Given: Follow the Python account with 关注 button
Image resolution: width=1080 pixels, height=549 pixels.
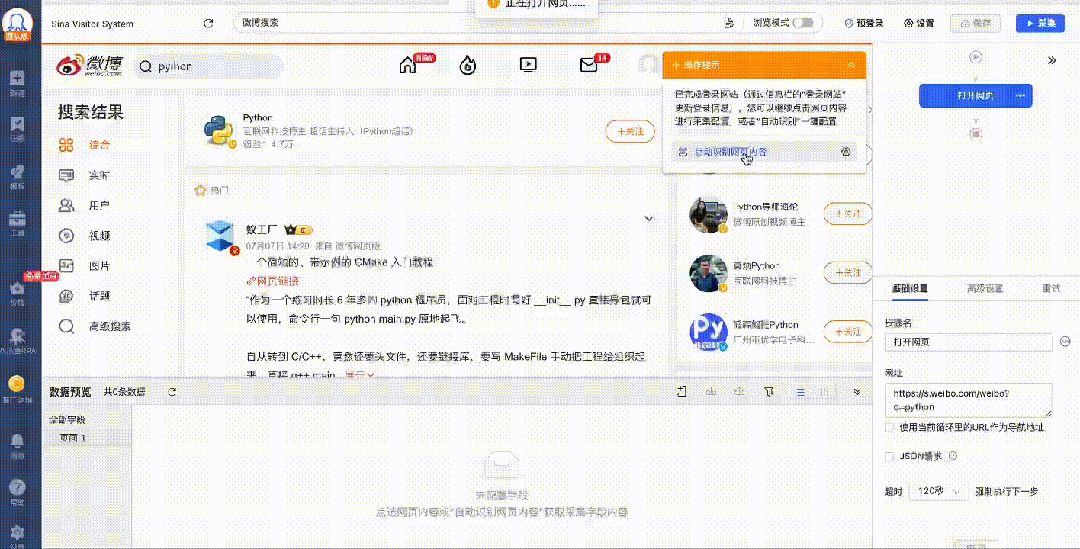Looking at the screenshot, I should pyautogui.click(x=630, y=131).
